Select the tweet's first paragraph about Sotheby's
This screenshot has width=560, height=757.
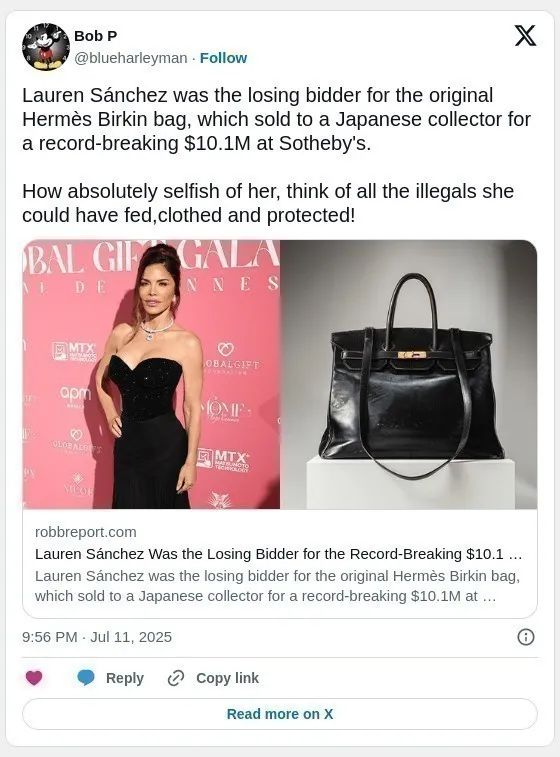(276, 119)
